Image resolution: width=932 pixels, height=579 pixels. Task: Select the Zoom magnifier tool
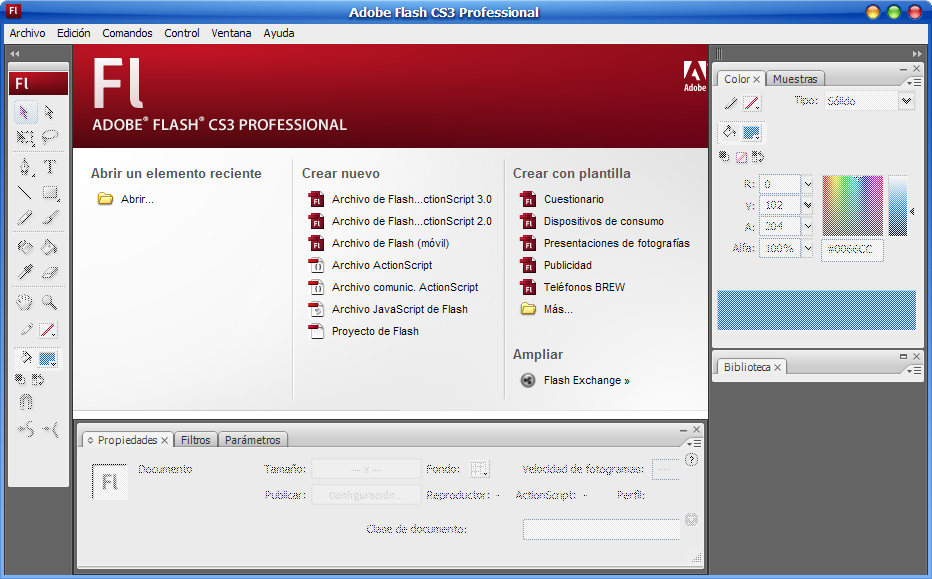coord(49,302)
